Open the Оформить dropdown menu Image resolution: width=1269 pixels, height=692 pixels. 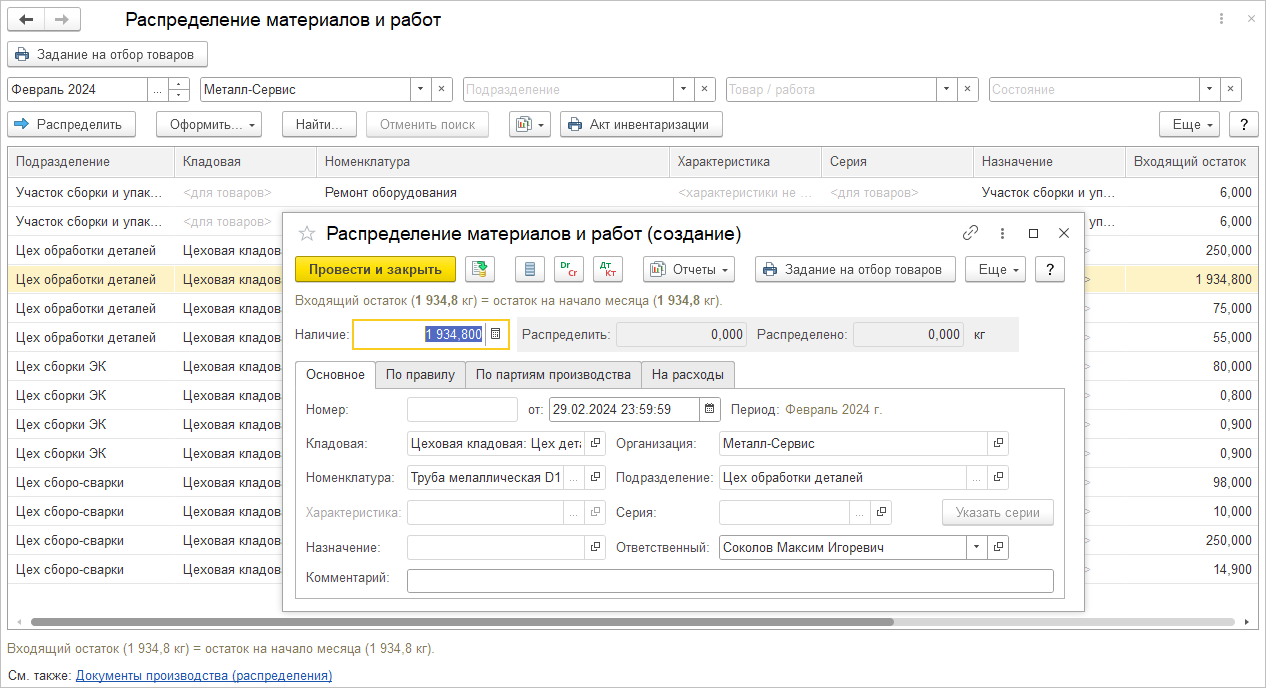208,125
